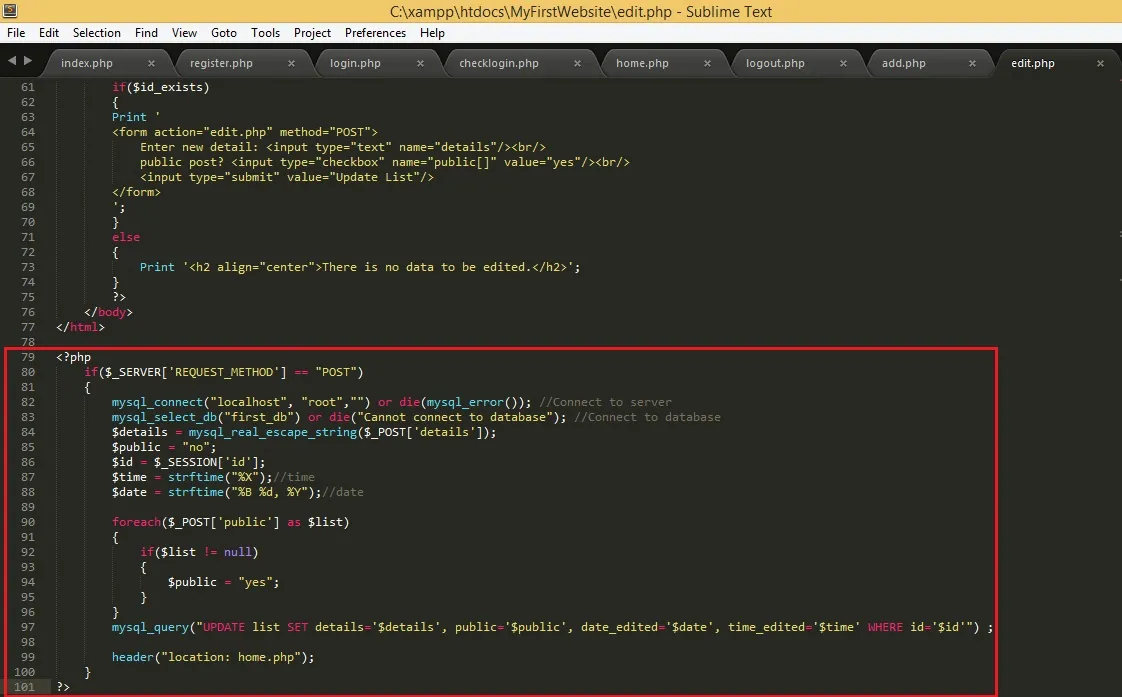Open the Selection menu
Viewport: 1122px width, 697px height.
[97, 33]
